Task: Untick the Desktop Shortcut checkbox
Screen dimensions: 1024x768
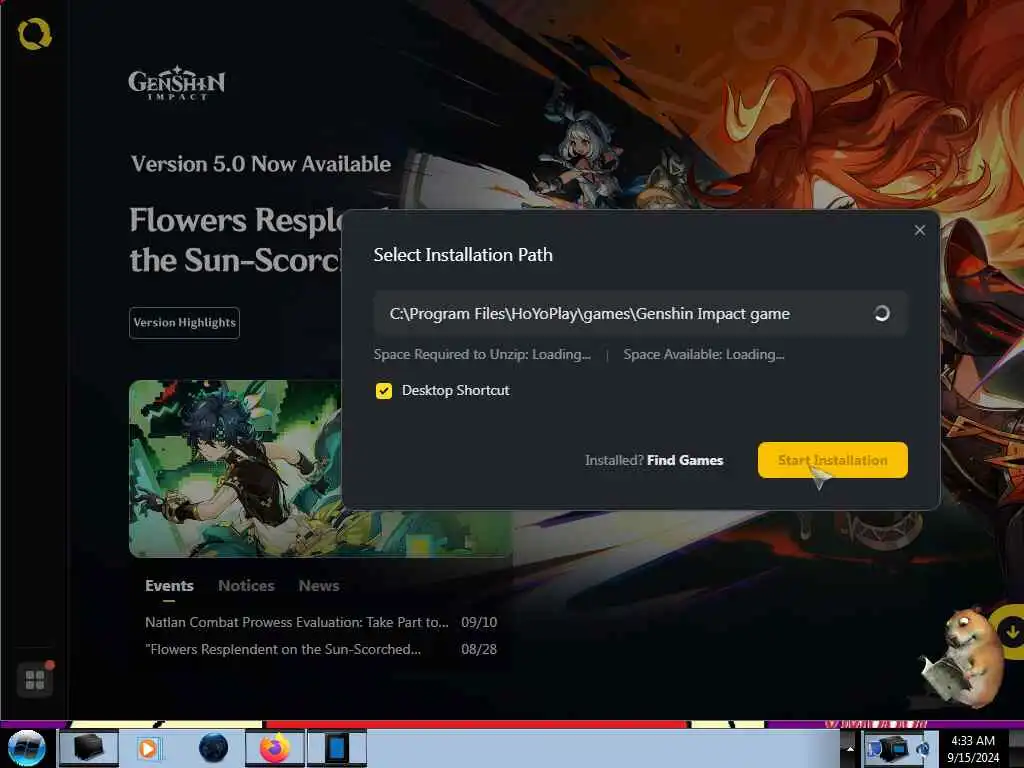Action: pyautogui.click(x=384, y=391)
